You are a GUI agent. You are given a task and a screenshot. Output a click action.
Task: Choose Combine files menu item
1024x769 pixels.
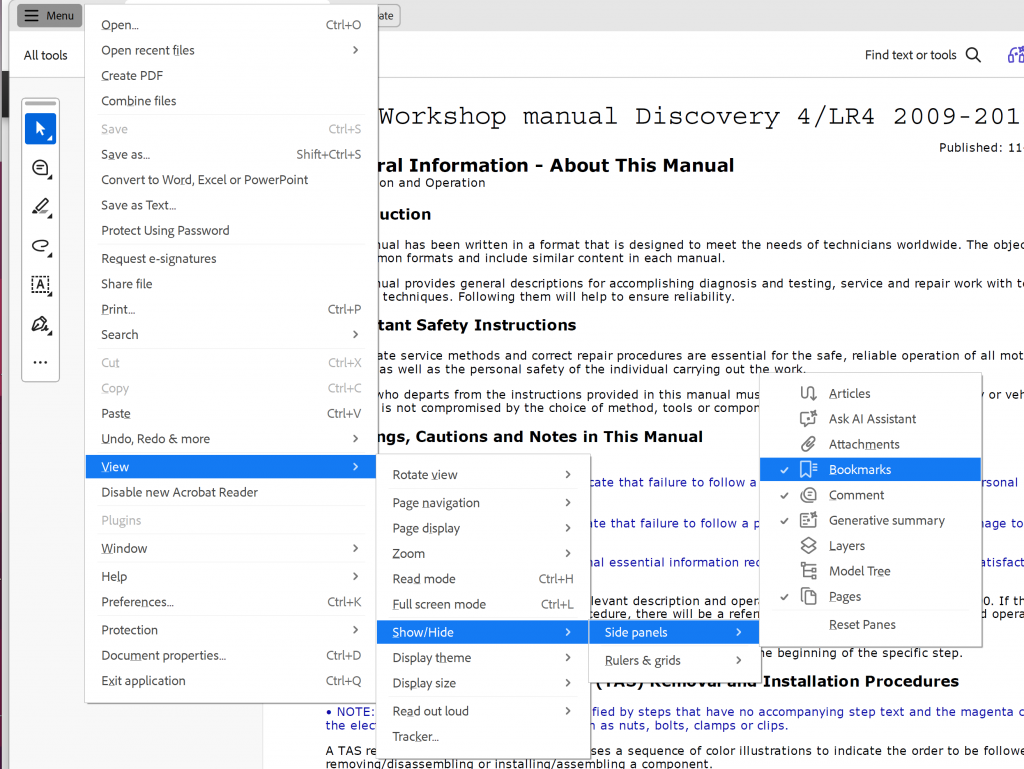point(231,101)
